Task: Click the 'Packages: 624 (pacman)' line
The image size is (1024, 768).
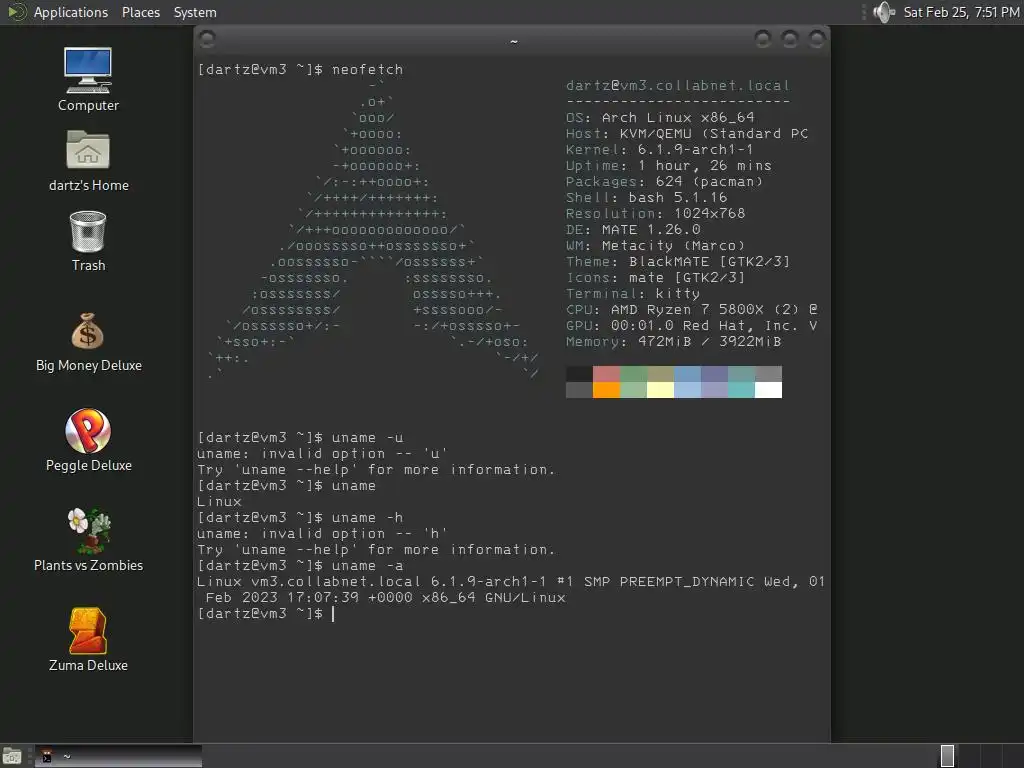Action: tap(664, 181)
